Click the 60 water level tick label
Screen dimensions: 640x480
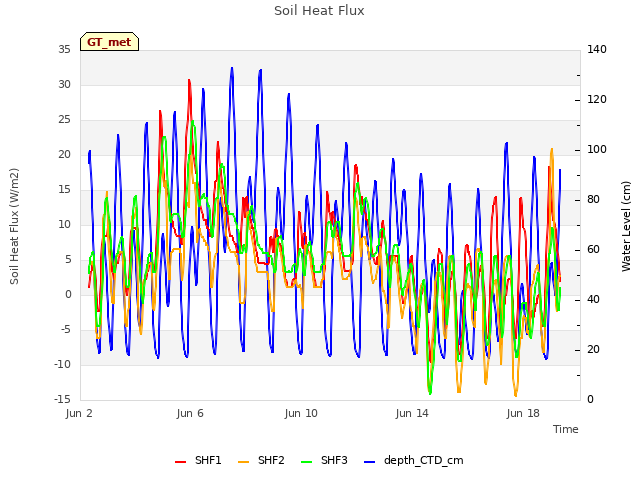click(593, 250)
